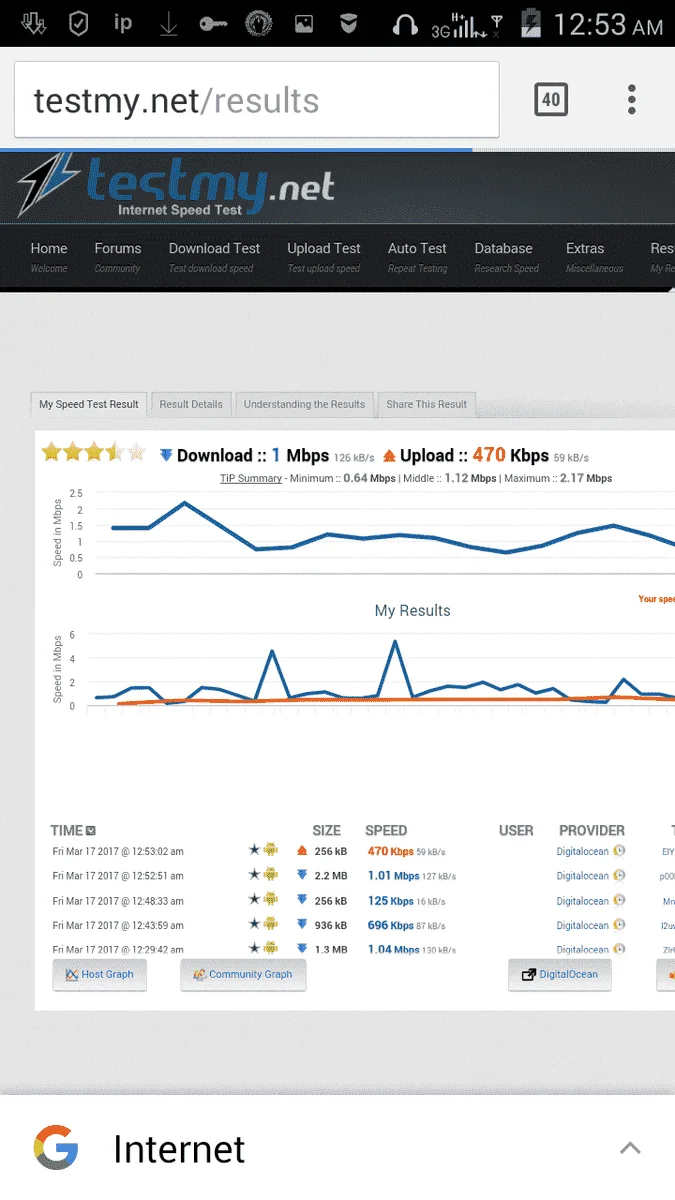
Task: Click the star rating icons
Action: pos(93,453)
